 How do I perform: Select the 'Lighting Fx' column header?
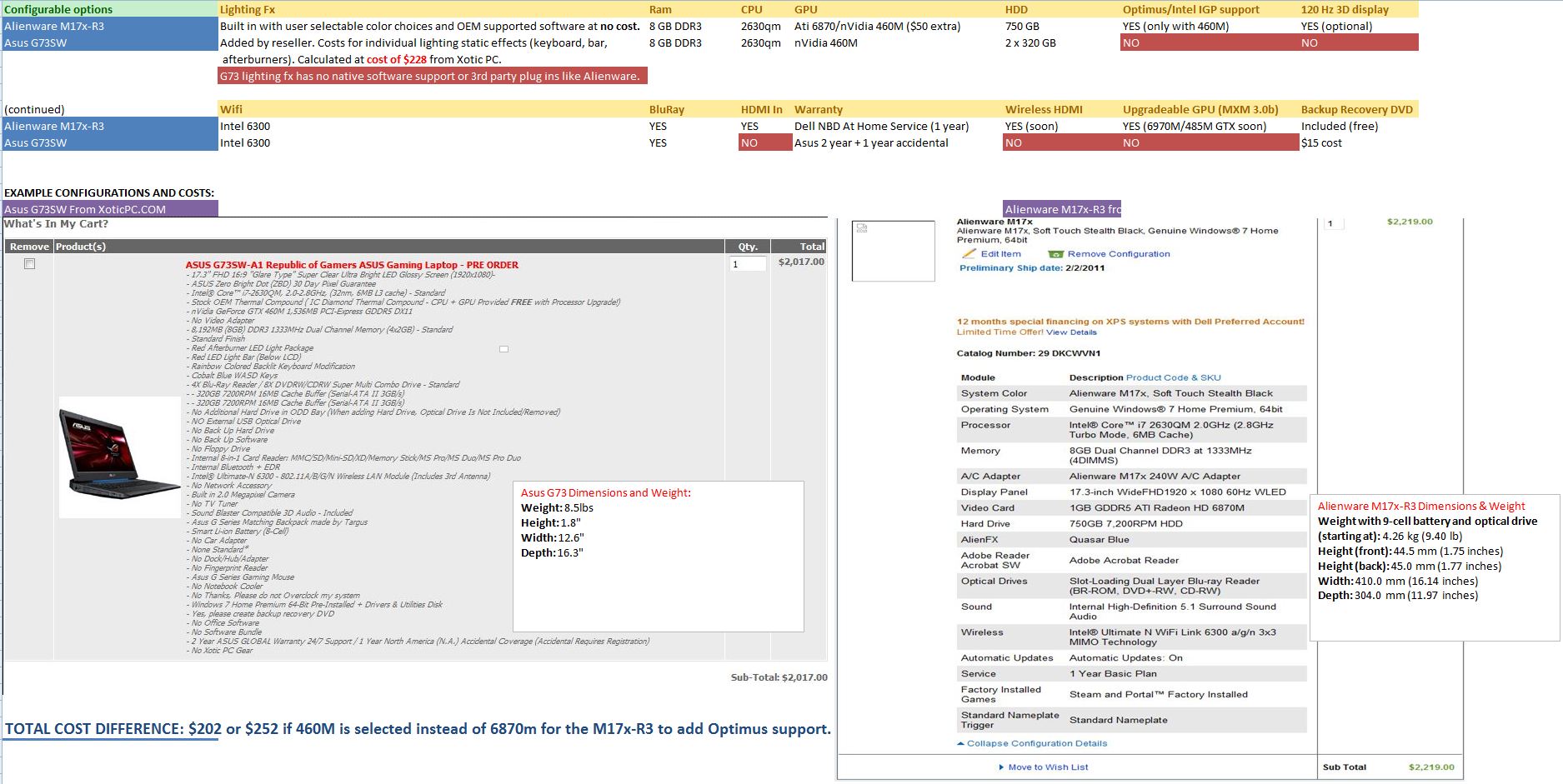433,9
